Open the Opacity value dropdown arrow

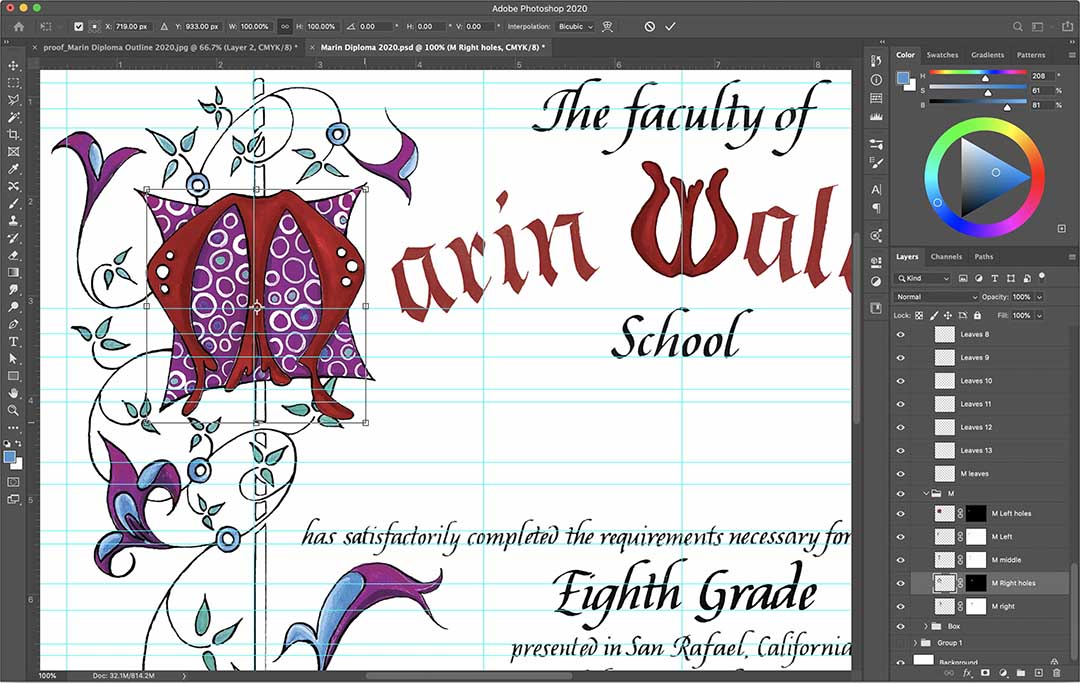click(x=1039, y=297)
